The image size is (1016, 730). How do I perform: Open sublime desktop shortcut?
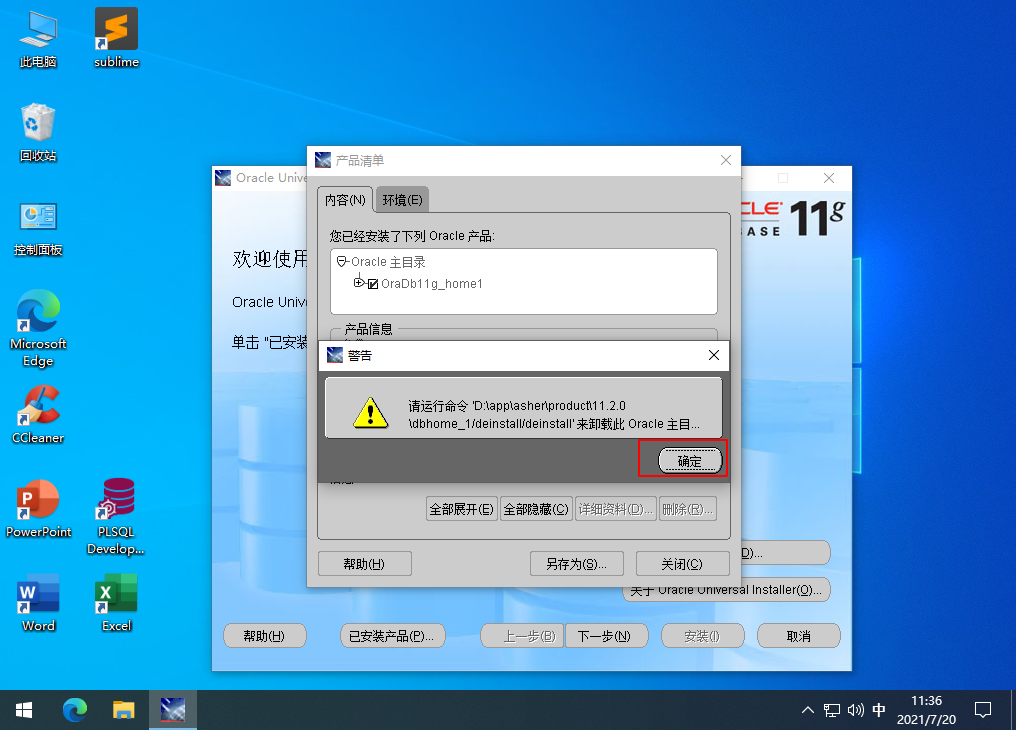117,39
